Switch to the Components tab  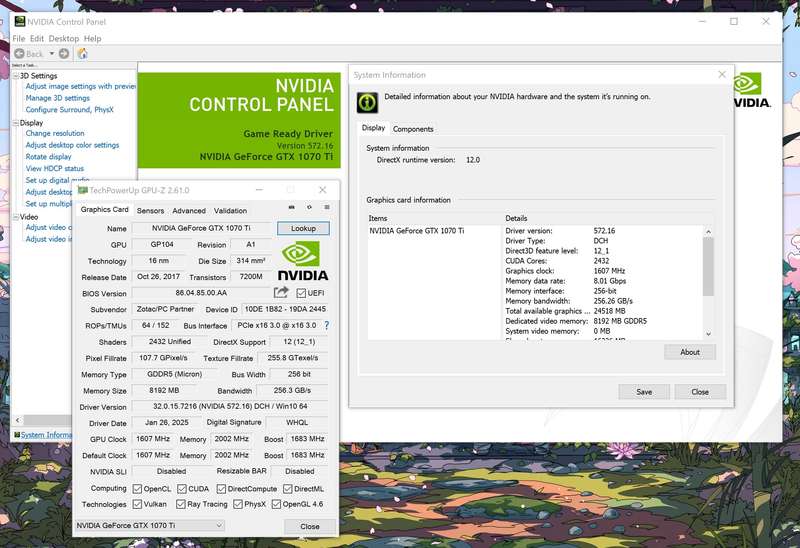point(413,129)
